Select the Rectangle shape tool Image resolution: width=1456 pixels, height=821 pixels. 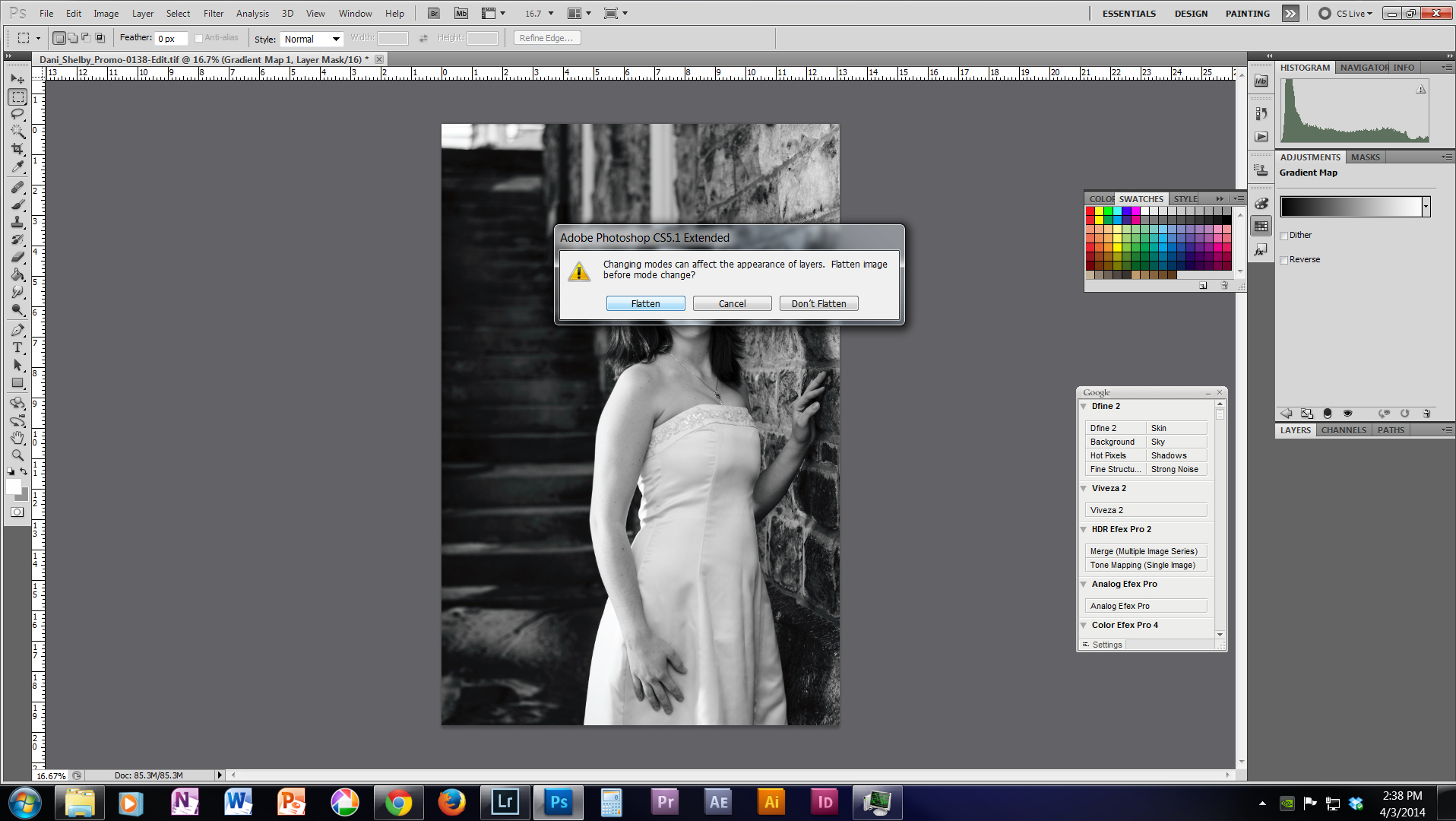pyautogui.click(x=17, y=382)
